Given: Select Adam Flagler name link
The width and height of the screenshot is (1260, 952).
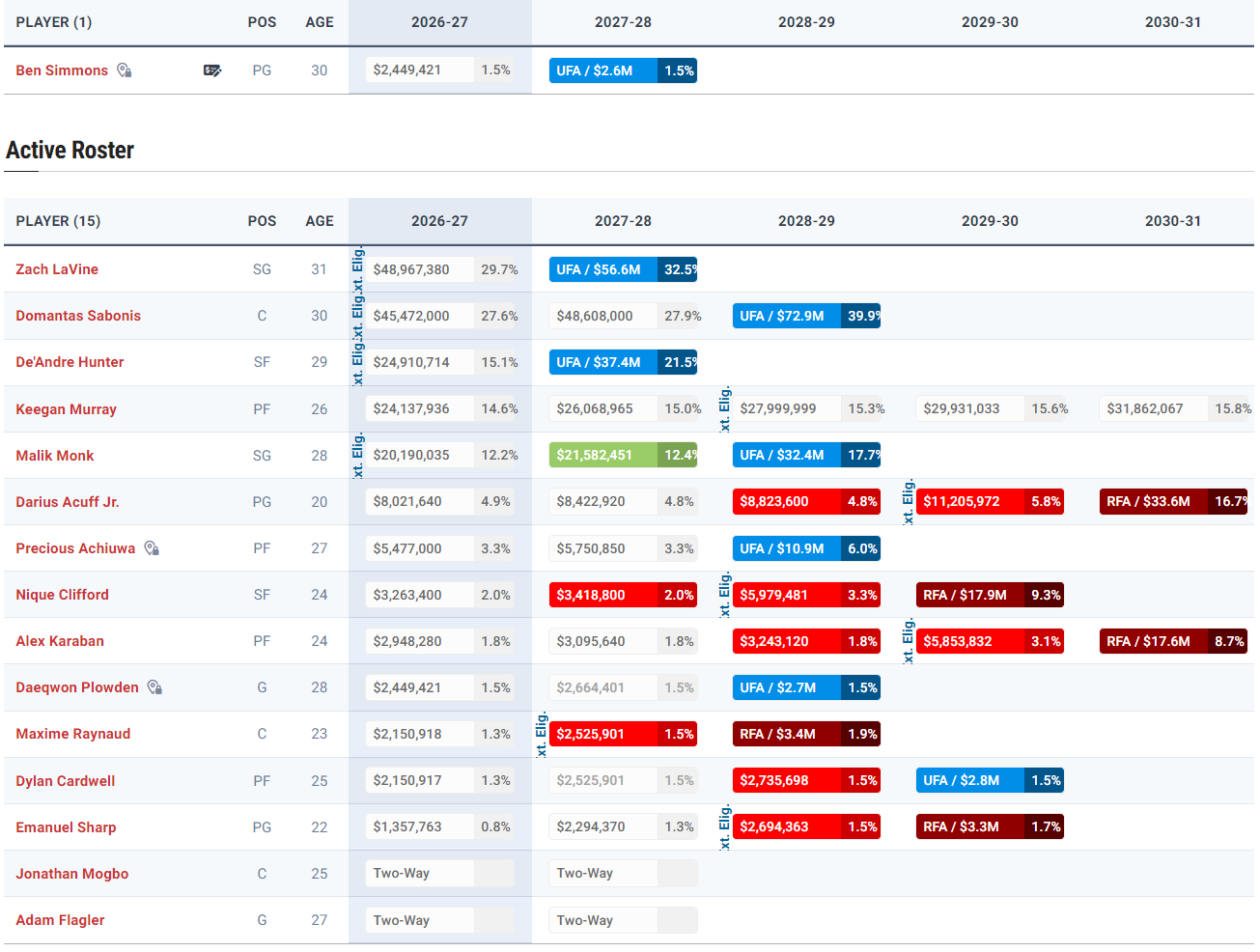Looking at the screenshot, I should tap(60, 920).
